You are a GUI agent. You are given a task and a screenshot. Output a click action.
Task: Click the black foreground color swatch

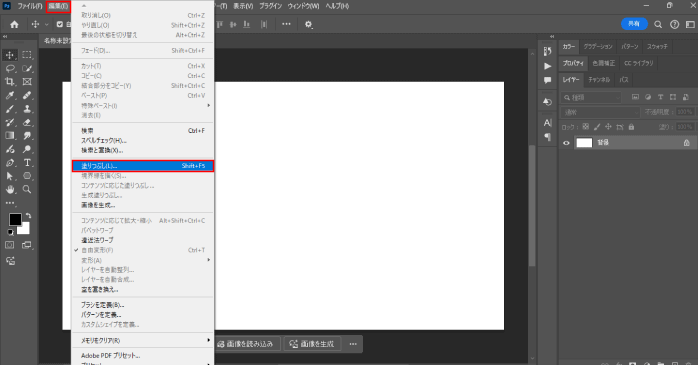click(x=15, y=219)
